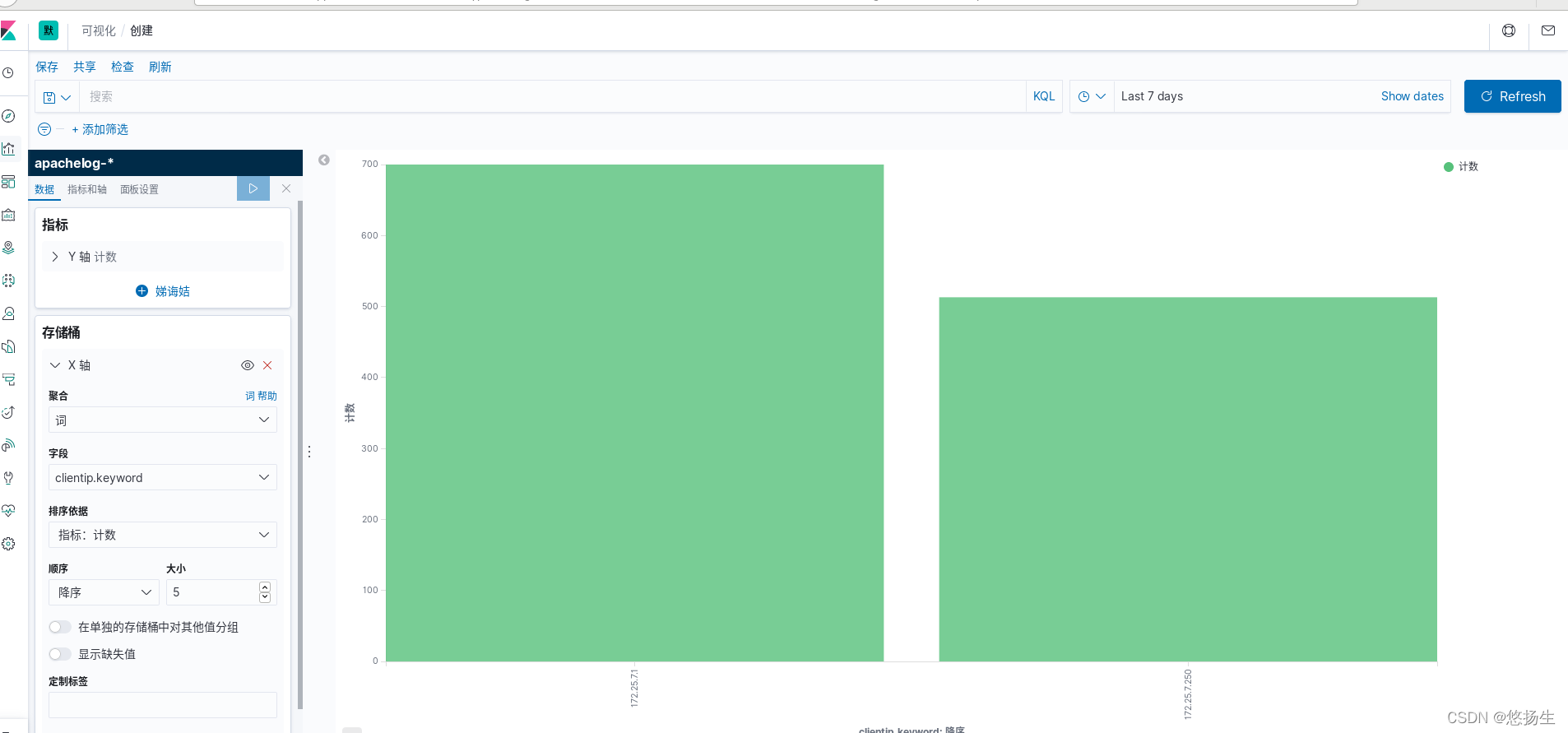The height and width of the screenshot is (733, 1568).
Task: Switch to the data tab
Action: [44, 189]
